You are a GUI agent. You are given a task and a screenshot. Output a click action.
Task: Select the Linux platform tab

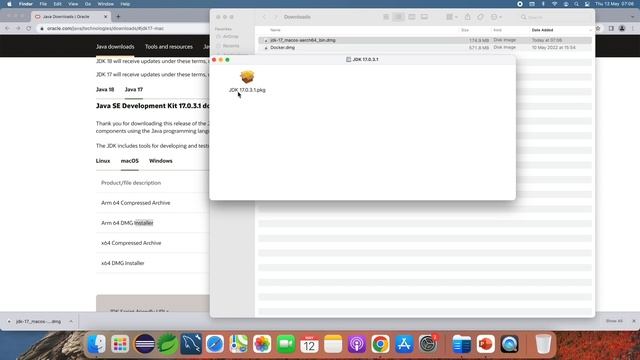tap(103, 161)
